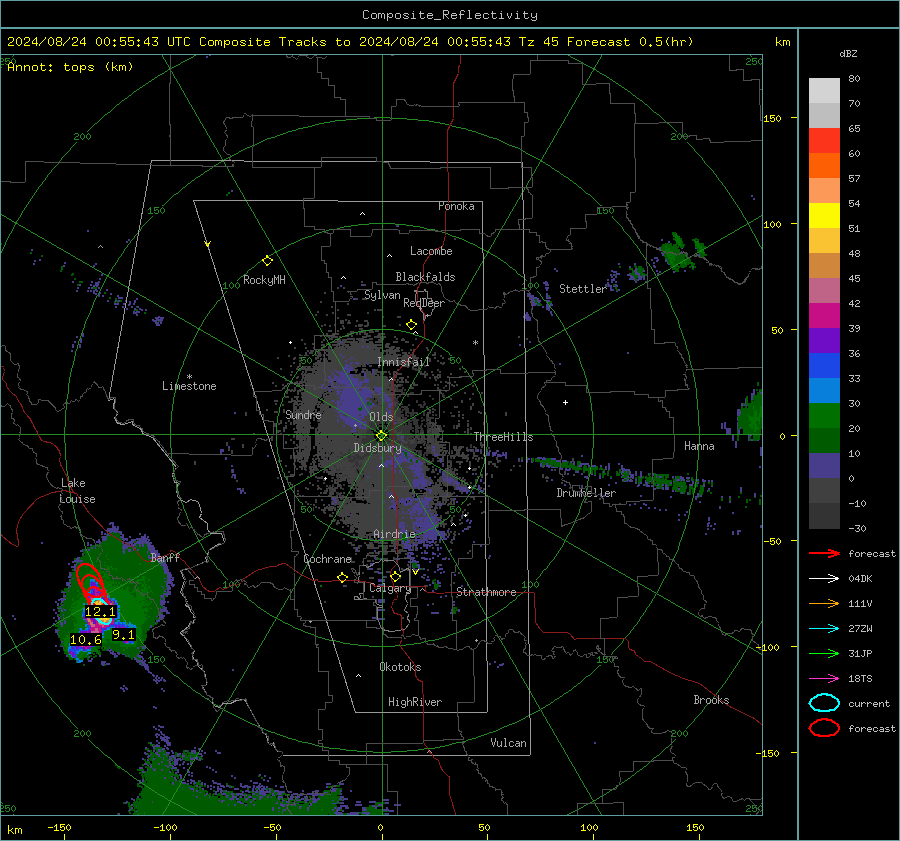Click the Vulcan label
900x841 pixels.
click(x=508, y=743)
